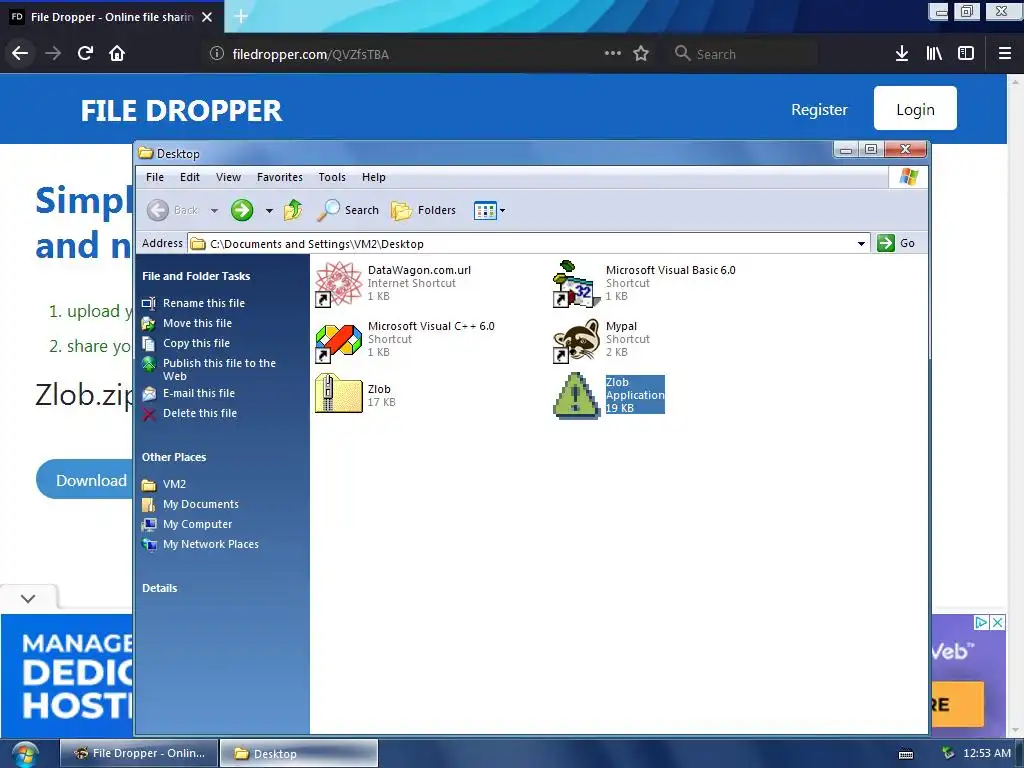Screen dimensions: 1024x768
Task: Click the Login button on File Dropper
Action: pos(915,108)
